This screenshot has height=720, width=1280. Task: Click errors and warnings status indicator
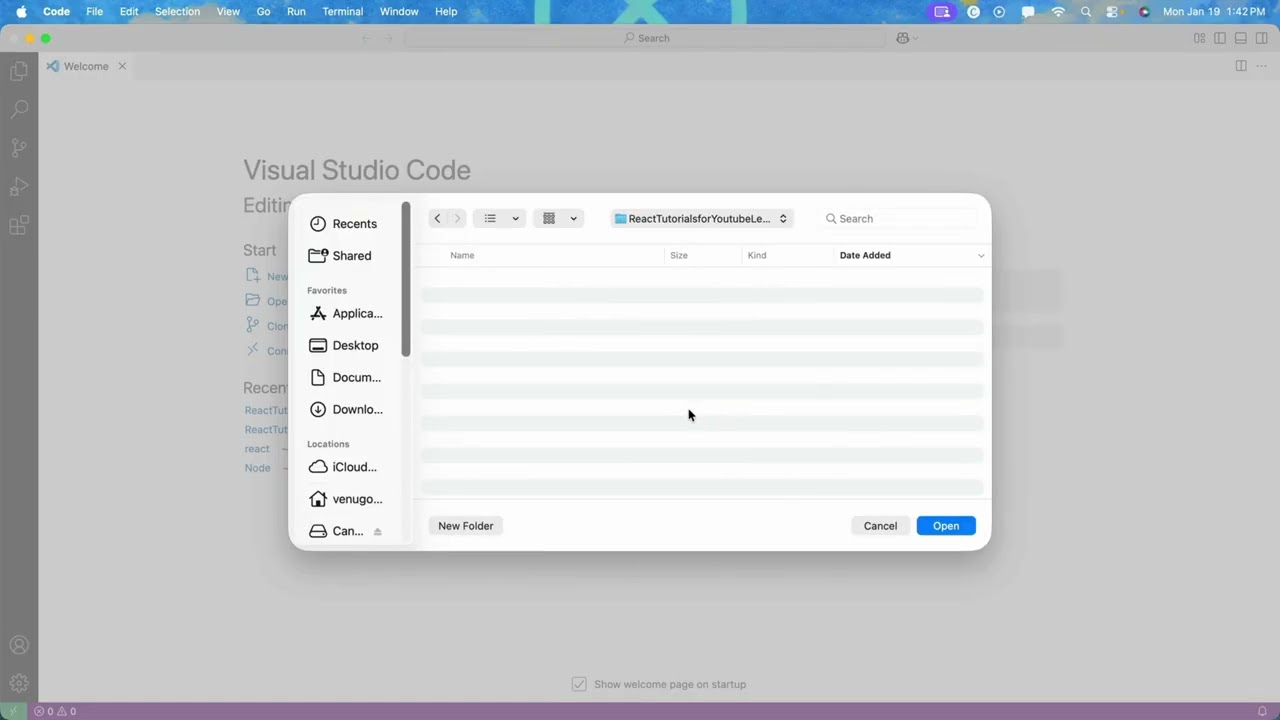point(55,711)
